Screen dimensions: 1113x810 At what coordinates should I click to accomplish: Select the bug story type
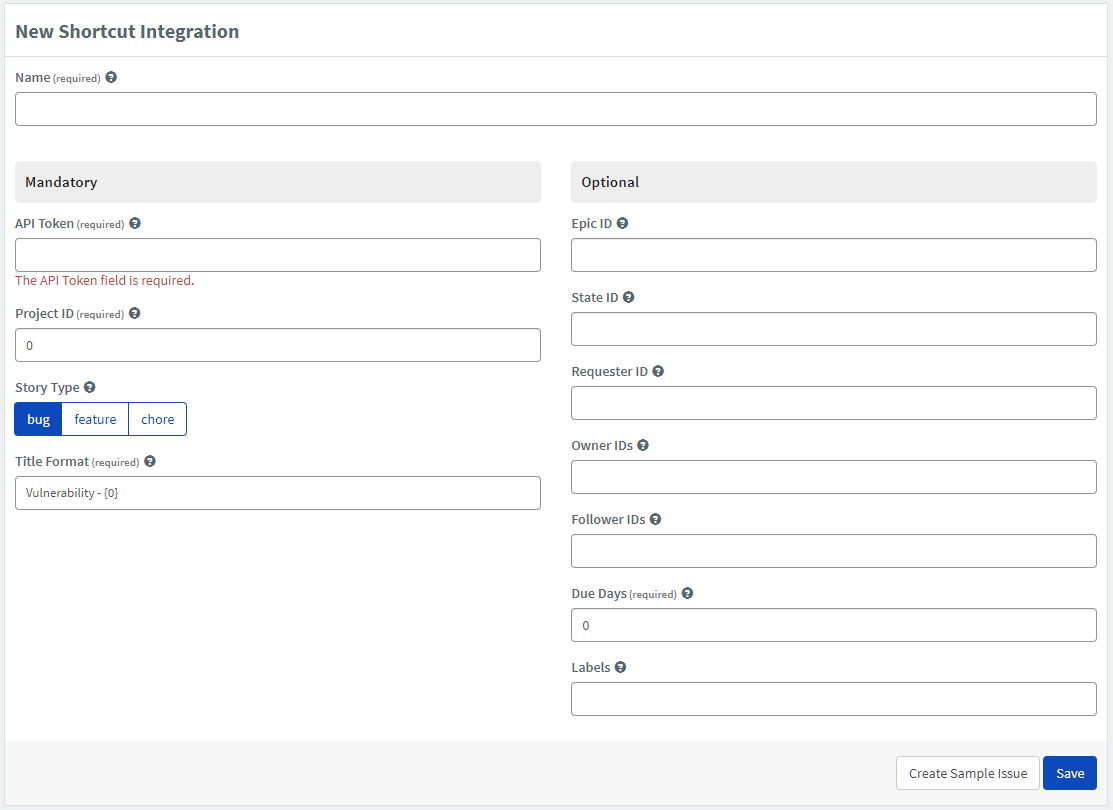point(38,419)
